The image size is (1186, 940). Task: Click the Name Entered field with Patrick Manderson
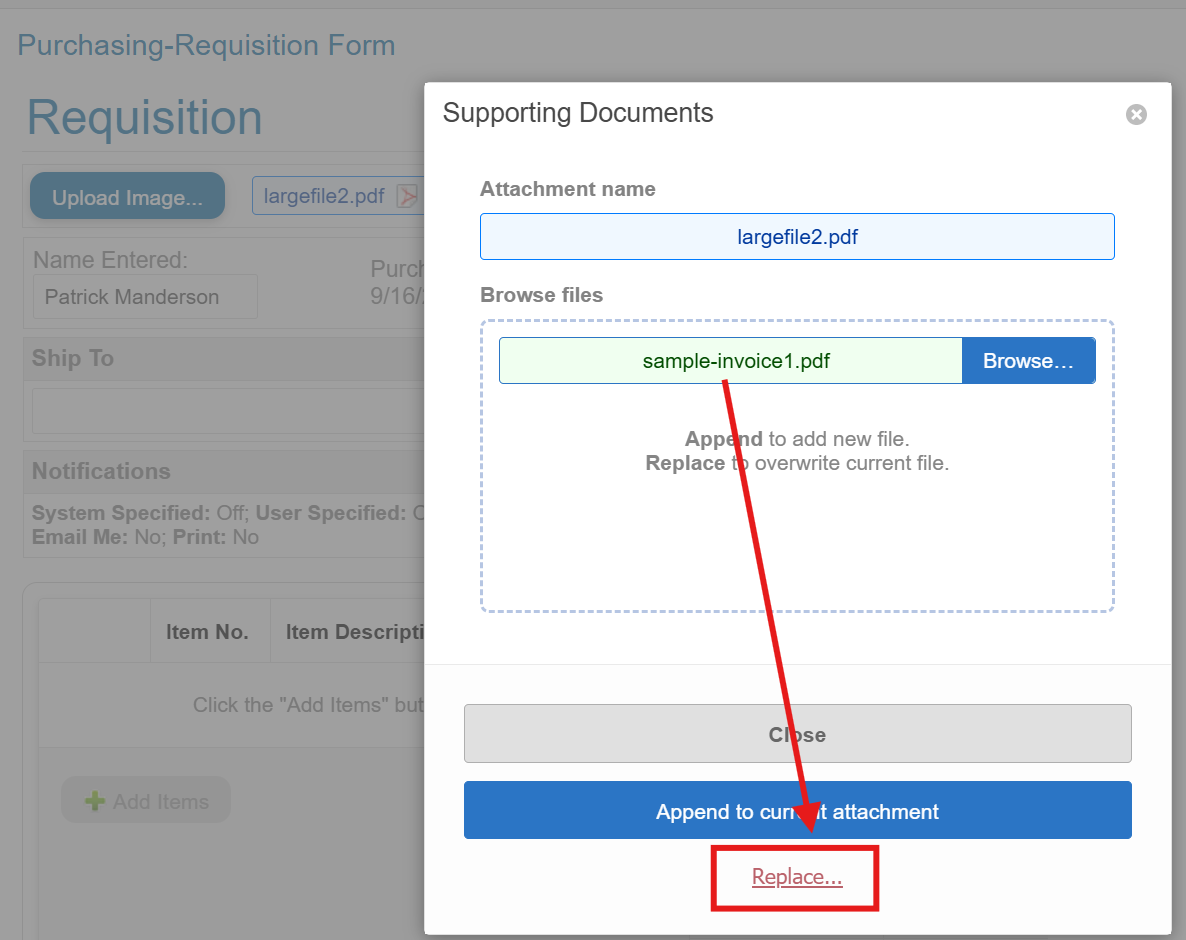145,297
